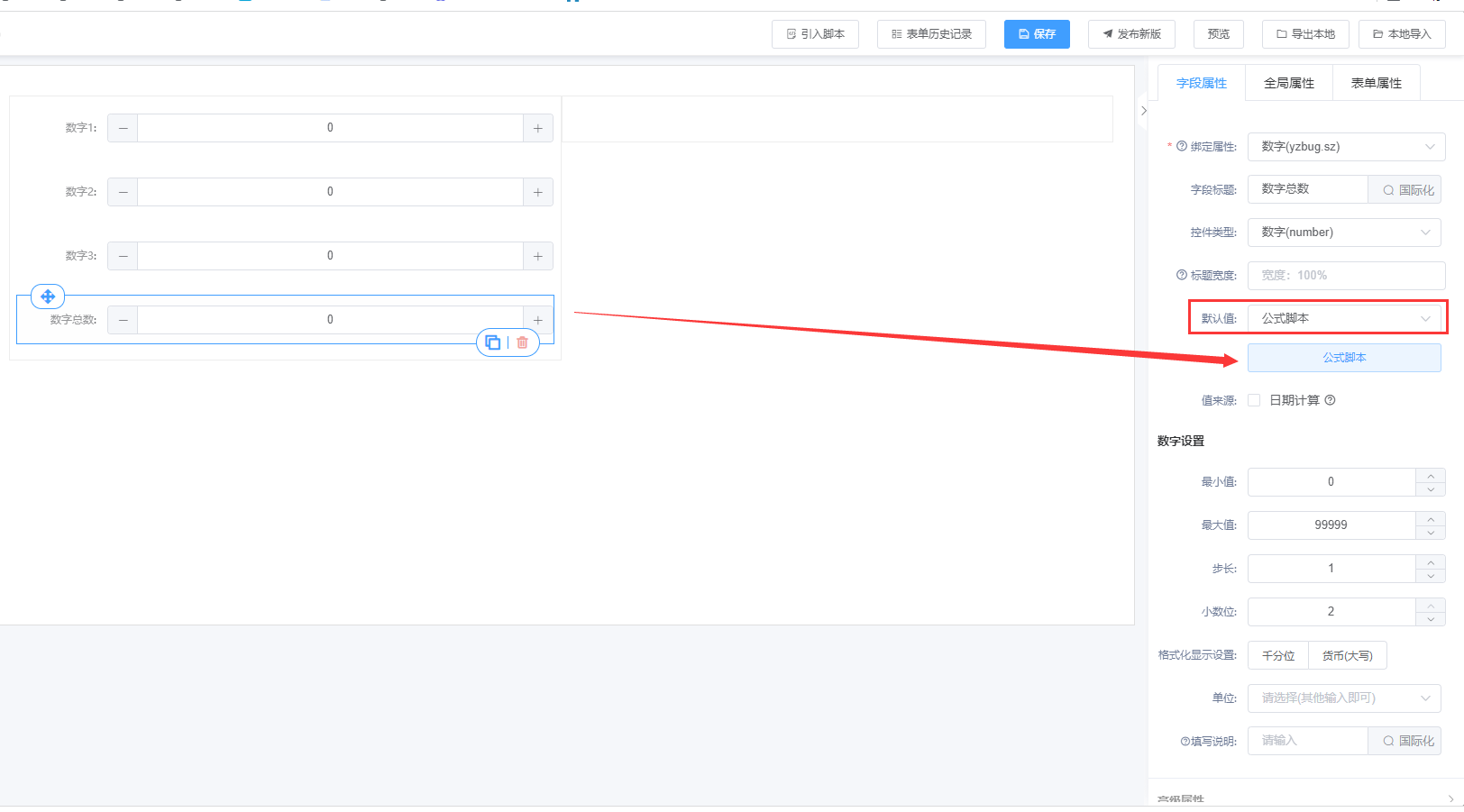The width and height of the screenshot is (1464, 812).
Task: Open 默认值 dropdown
Action: pos(1344,318)
